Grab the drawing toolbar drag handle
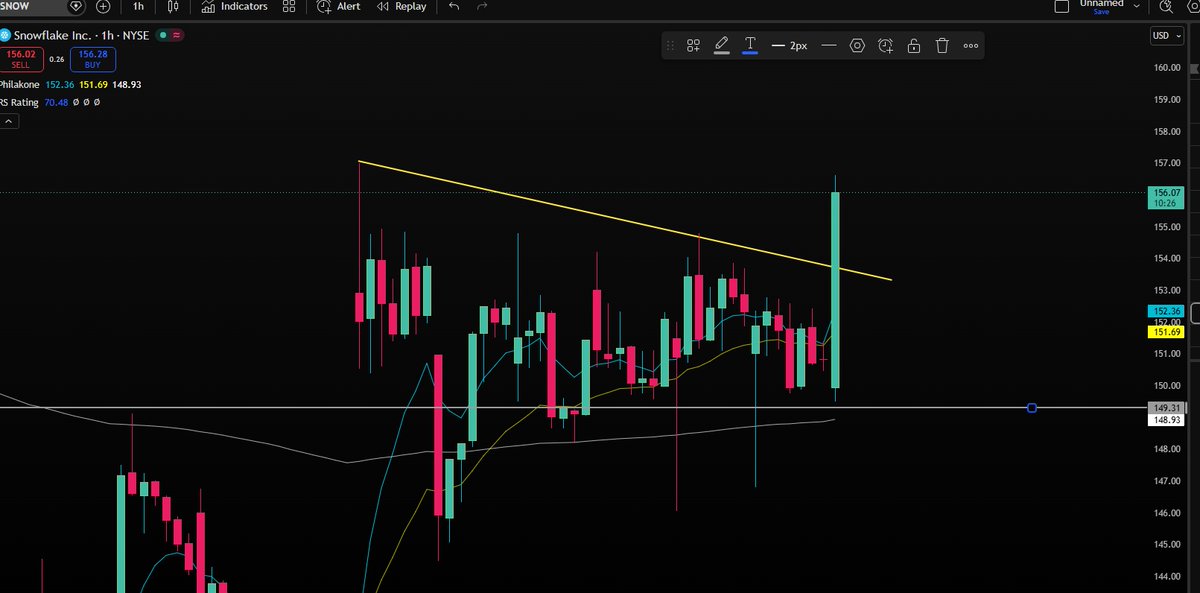The width and height of the screenshot is (1200, 593). (669, 45)
